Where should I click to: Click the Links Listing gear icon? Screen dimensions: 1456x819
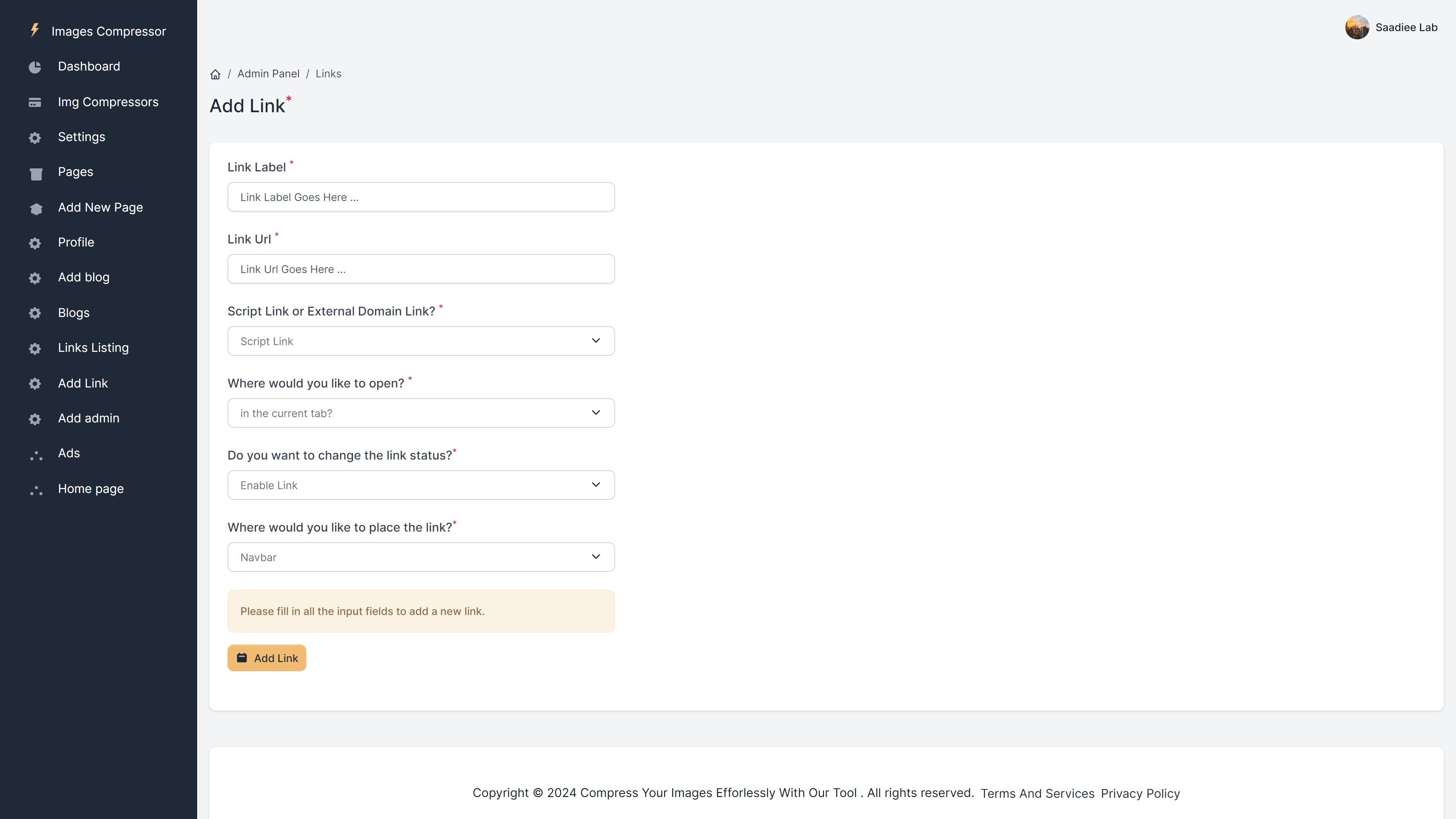[35, 349]
